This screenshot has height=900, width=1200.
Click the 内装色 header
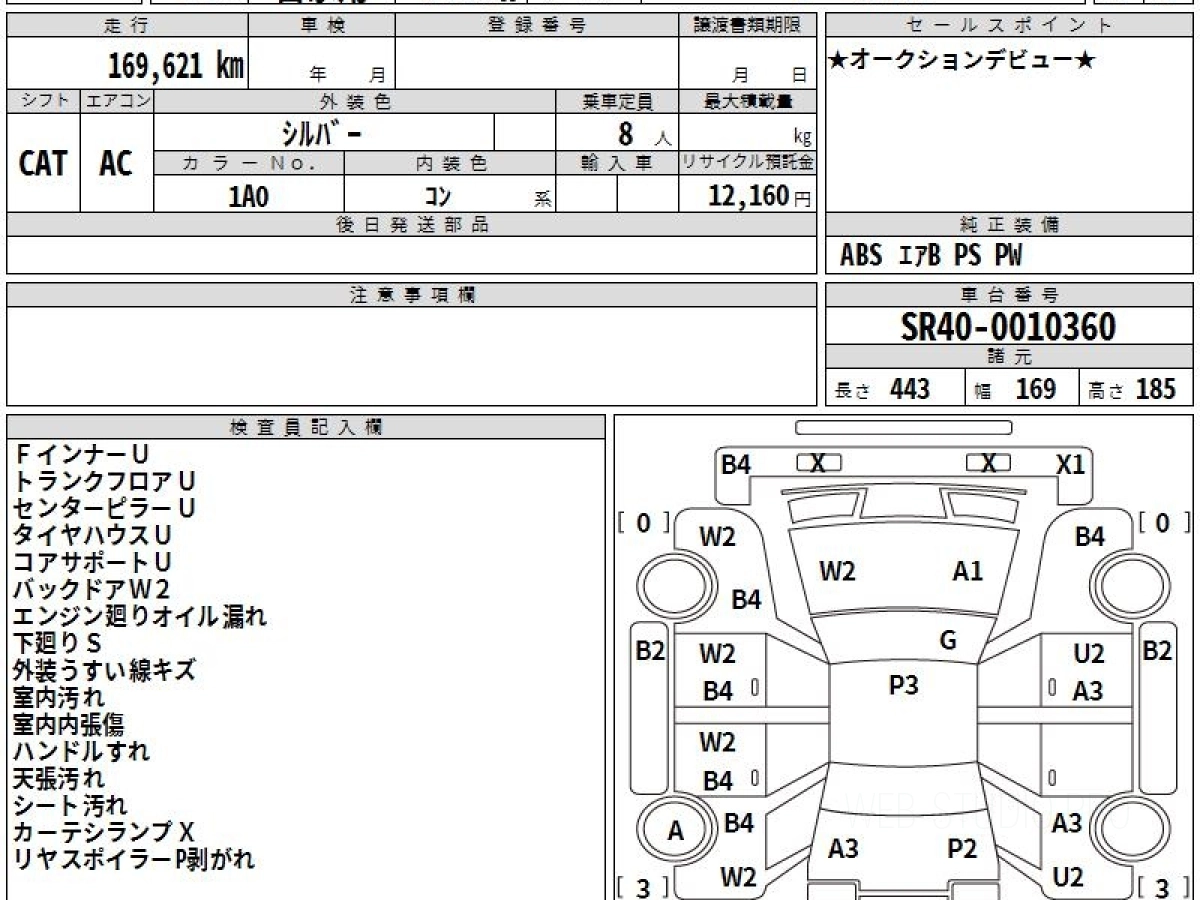(450, 163)
